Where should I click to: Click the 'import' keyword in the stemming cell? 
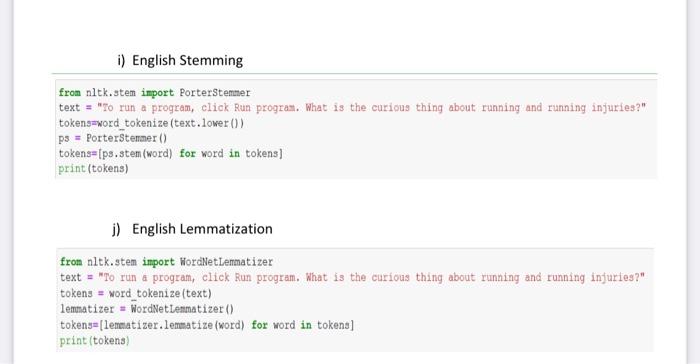click(158, 92)
